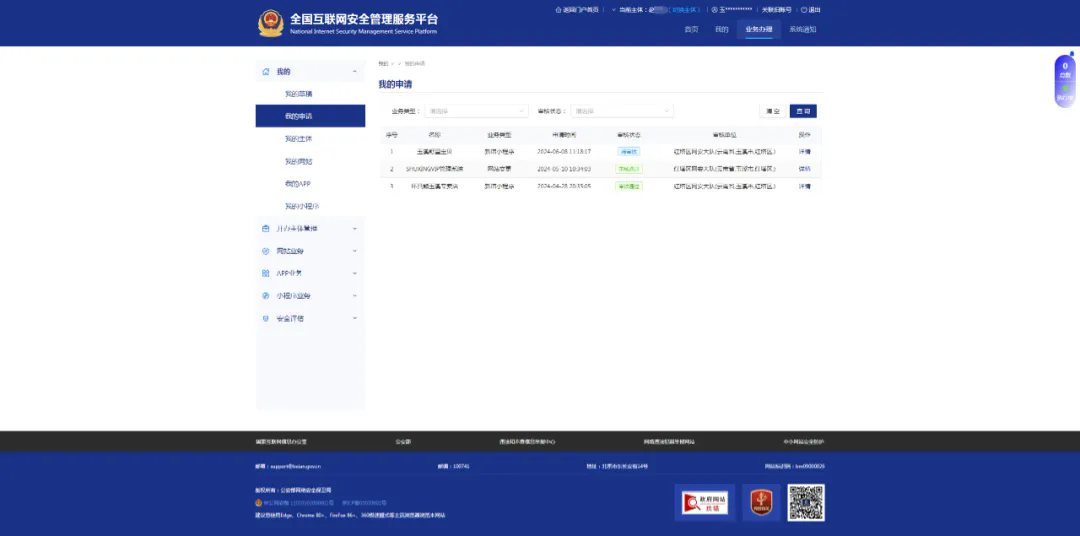
Task: Switch to the 首页 top navigation tab
Action: pos(691,29)
